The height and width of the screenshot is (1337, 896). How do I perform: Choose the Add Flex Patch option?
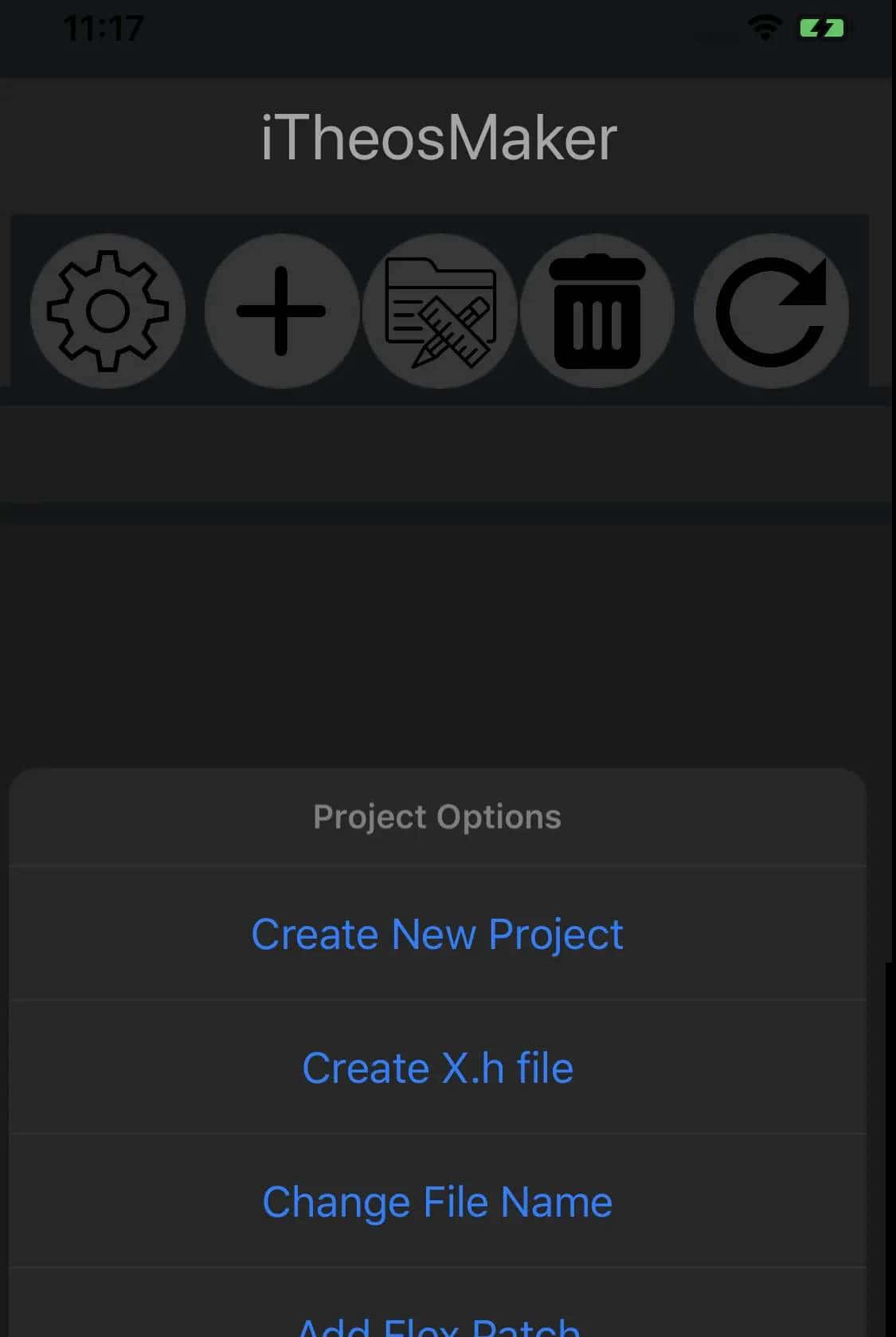[437, 1324]
